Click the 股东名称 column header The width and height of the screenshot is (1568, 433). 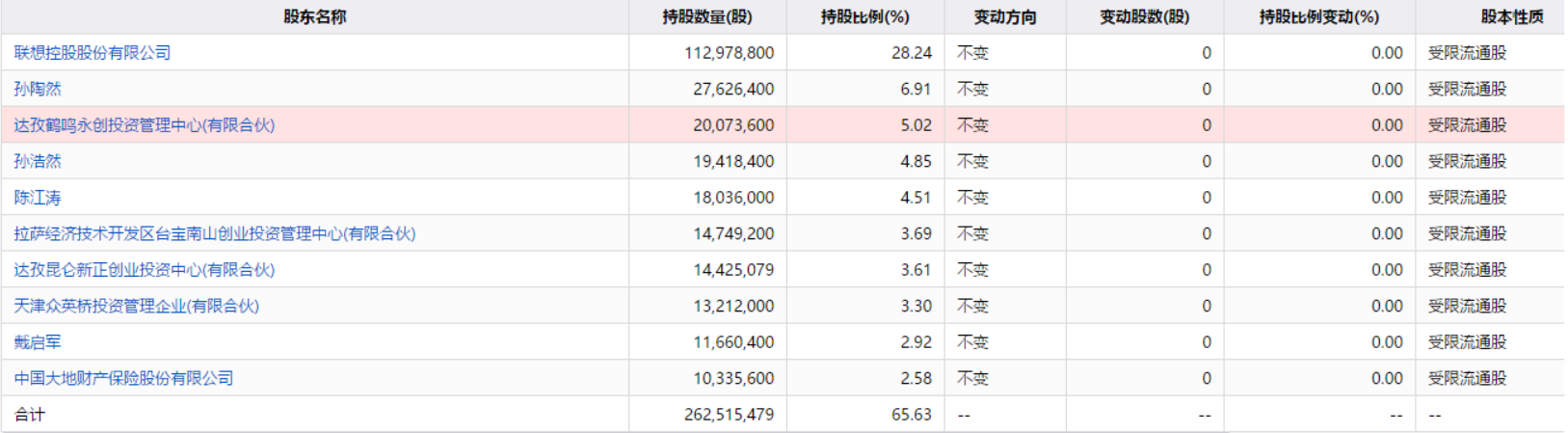tap(314, 16)
